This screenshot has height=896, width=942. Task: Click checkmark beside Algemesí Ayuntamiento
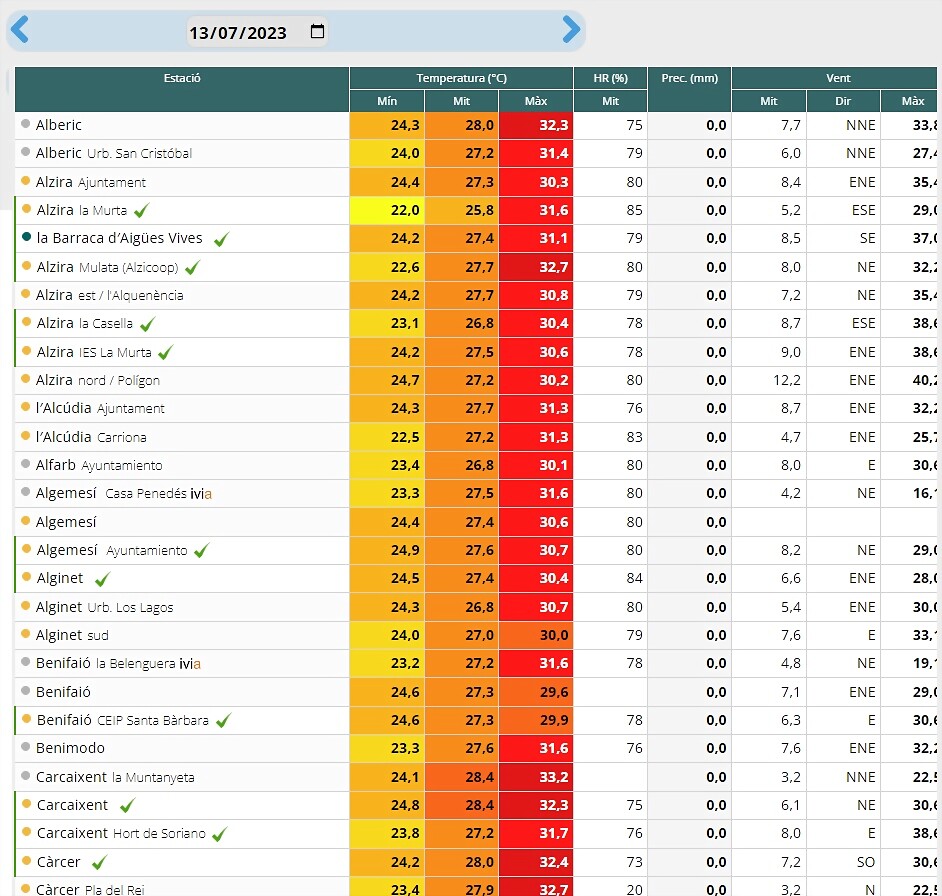pyautogui.click(x=202, y=550)
